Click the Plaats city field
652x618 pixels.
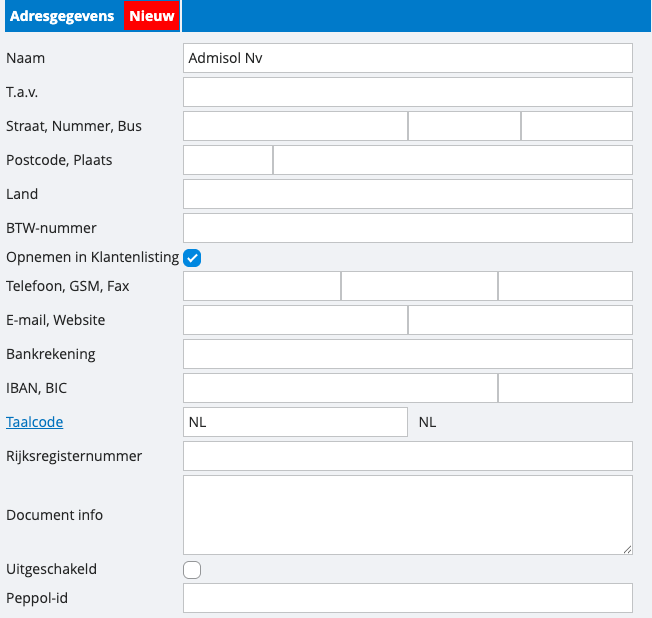click(x=452, y=160)
